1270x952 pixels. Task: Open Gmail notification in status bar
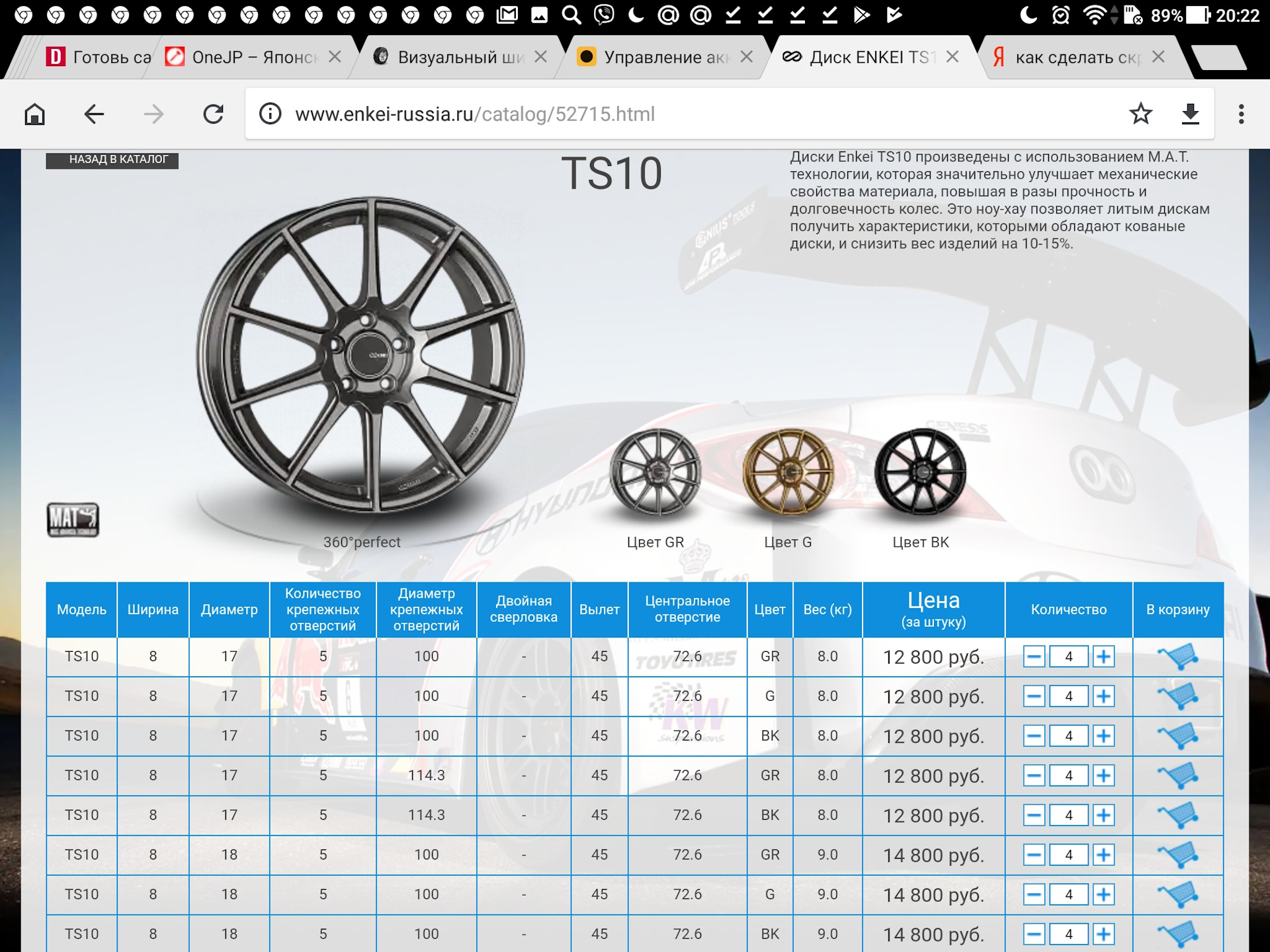click(x=507, y=15)
